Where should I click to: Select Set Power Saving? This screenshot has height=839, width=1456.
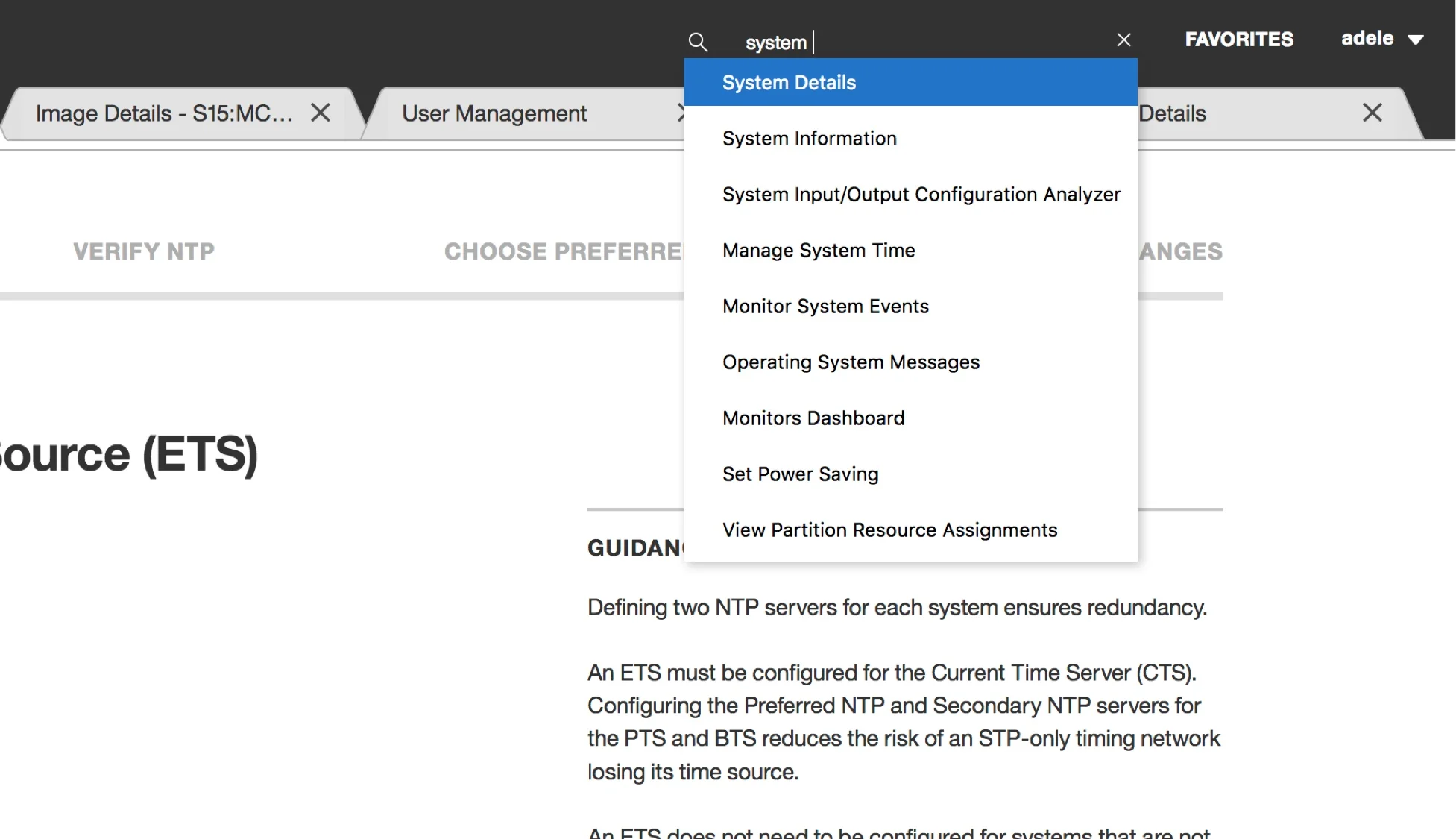click(x=800, y=474)
